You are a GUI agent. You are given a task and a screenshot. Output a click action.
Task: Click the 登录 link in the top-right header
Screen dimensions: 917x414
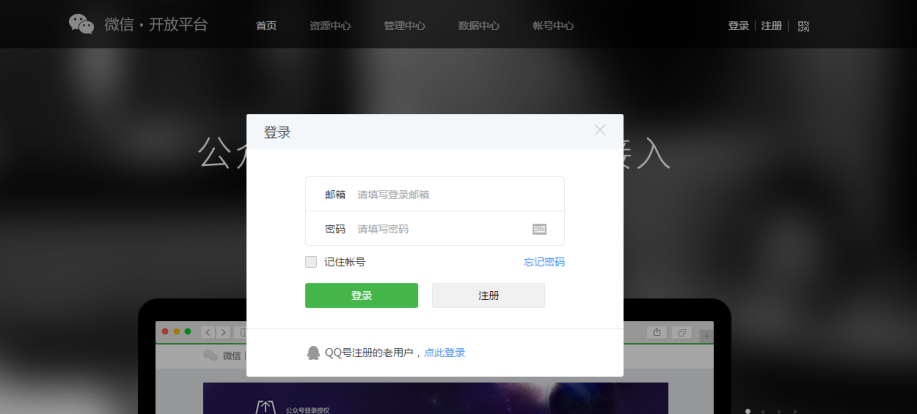point(738,26)
